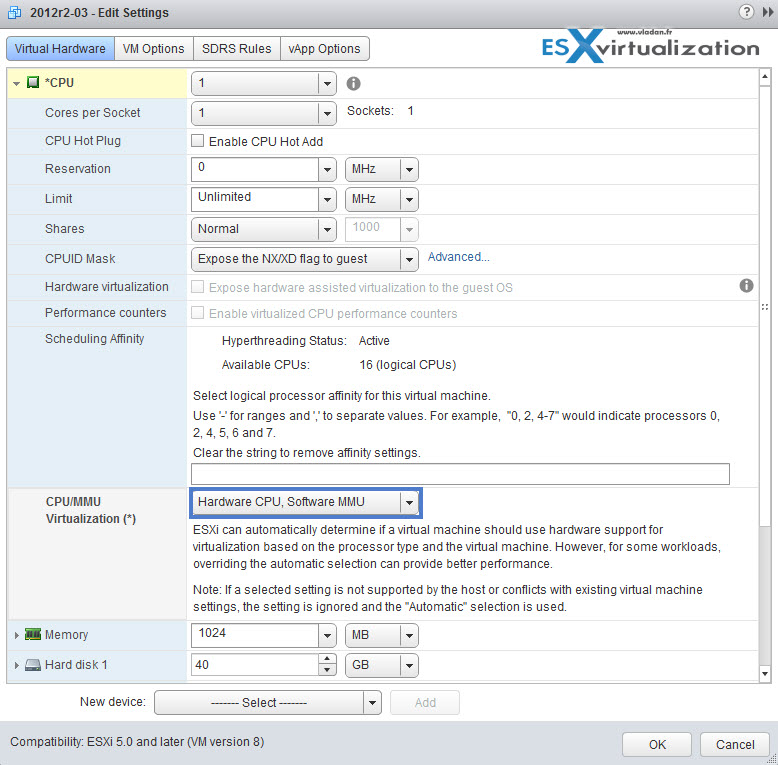Toggle Expose hardware assisted virtualization checkbox
The height and width of the screenshot is (765, 778).
click(197, 287)
